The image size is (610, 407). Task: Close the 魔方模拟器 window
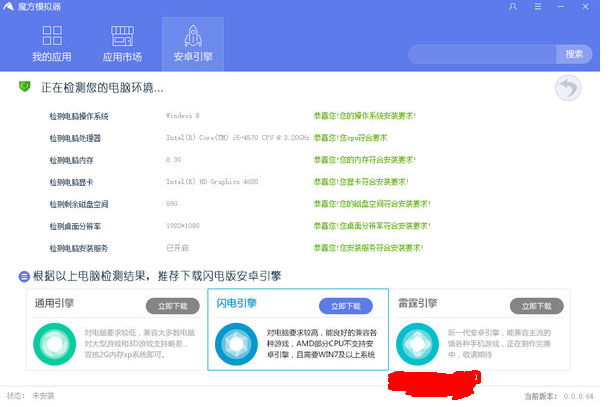click(x=585, y=7)
